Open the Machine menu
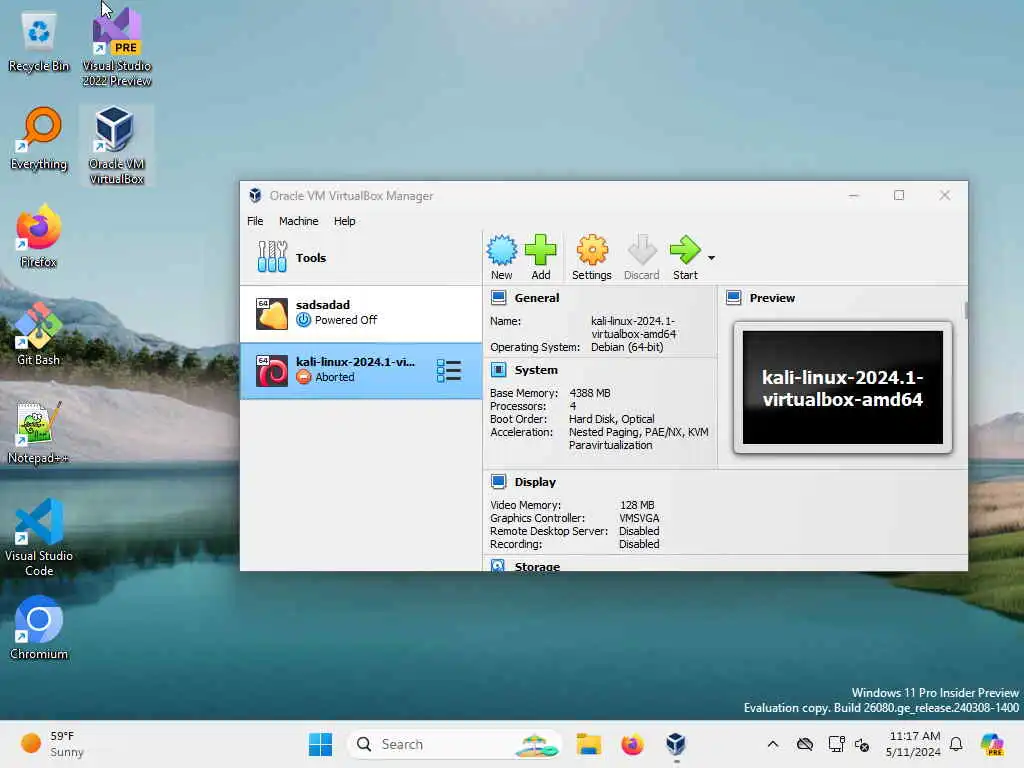 click(x=298, y=221)
